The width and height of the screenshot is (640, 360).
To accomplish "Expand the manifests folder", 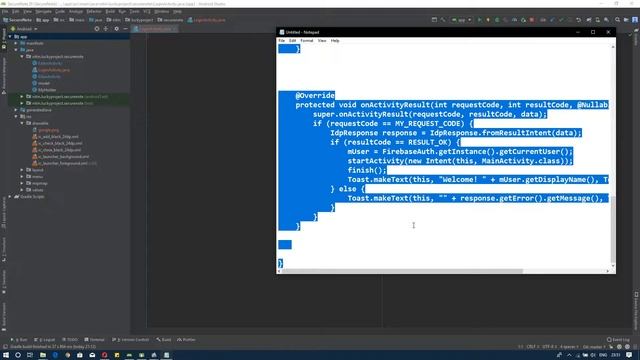I will [x=16, y=43].
